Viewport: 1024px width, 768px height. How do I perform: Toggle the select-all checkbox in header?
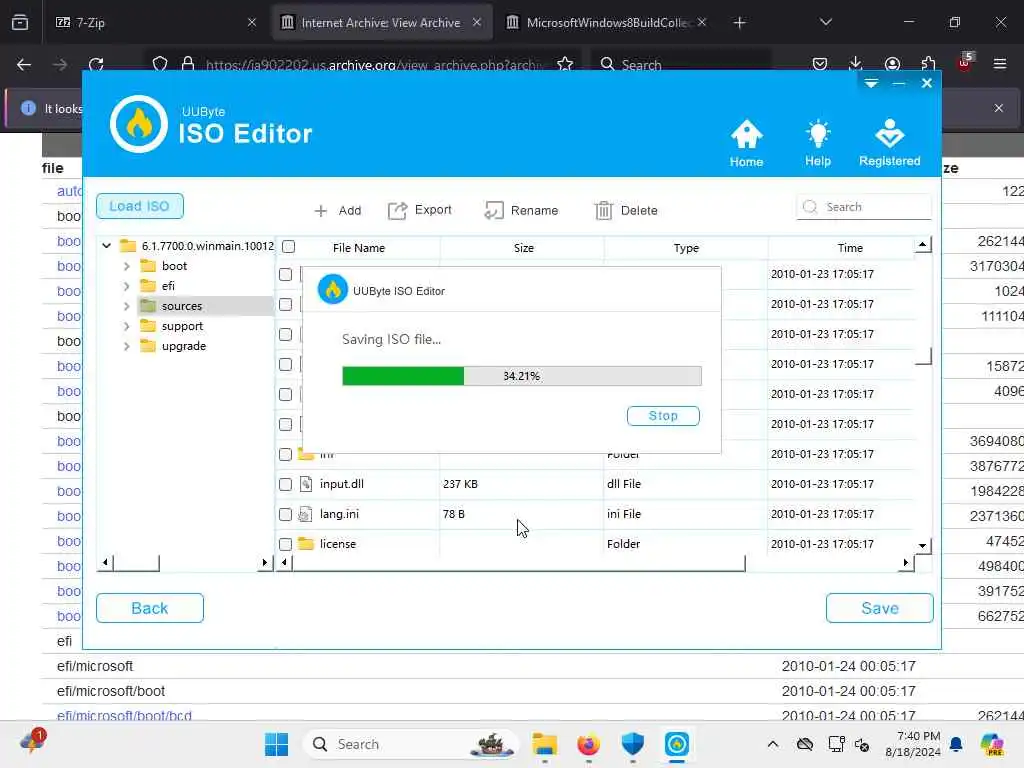(289, 247)
